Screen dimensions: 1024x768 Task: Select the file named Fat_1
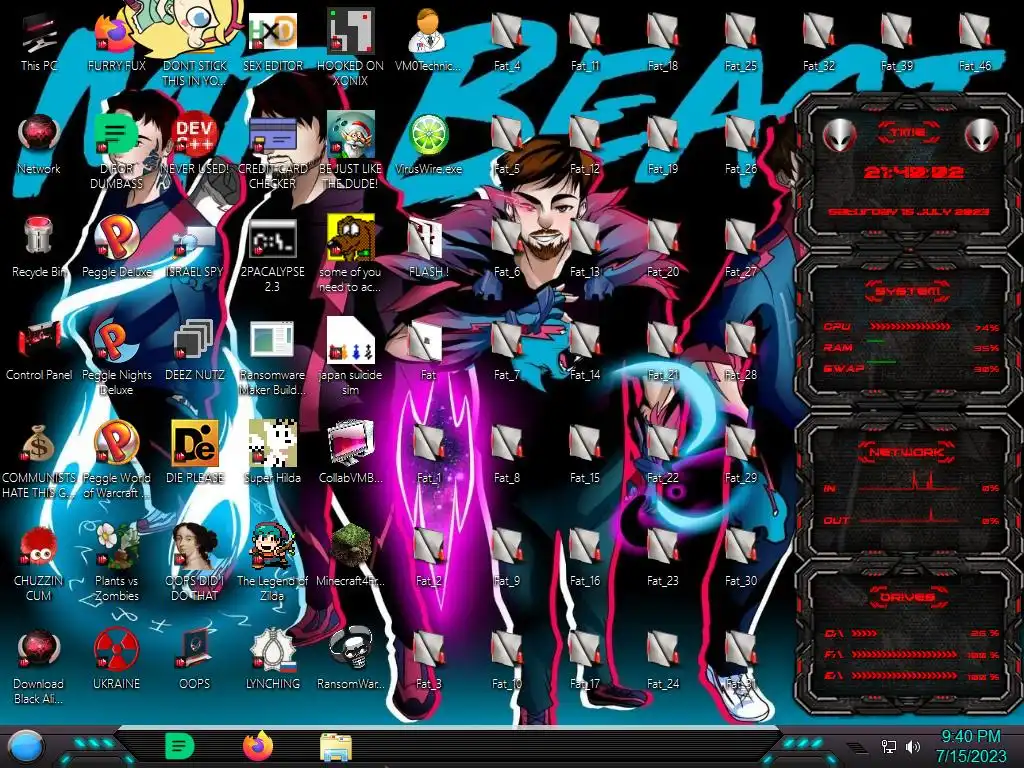coord(428,455)
